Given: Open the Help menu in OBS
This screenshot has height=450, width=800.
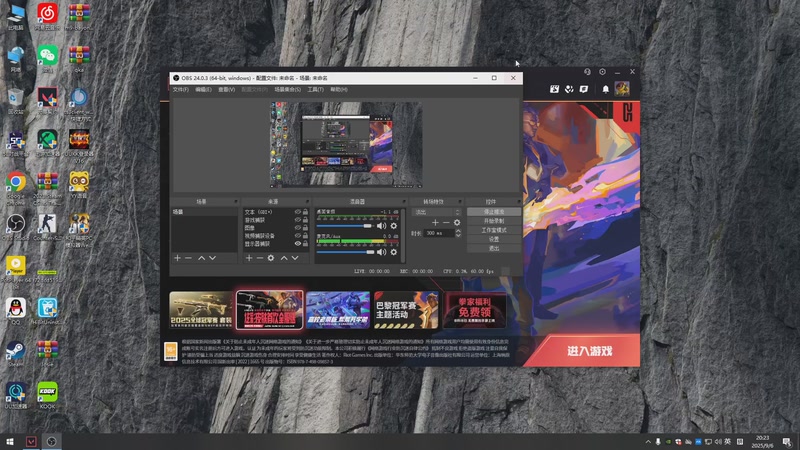Looking at the screenshot, I should pos(339,90).
